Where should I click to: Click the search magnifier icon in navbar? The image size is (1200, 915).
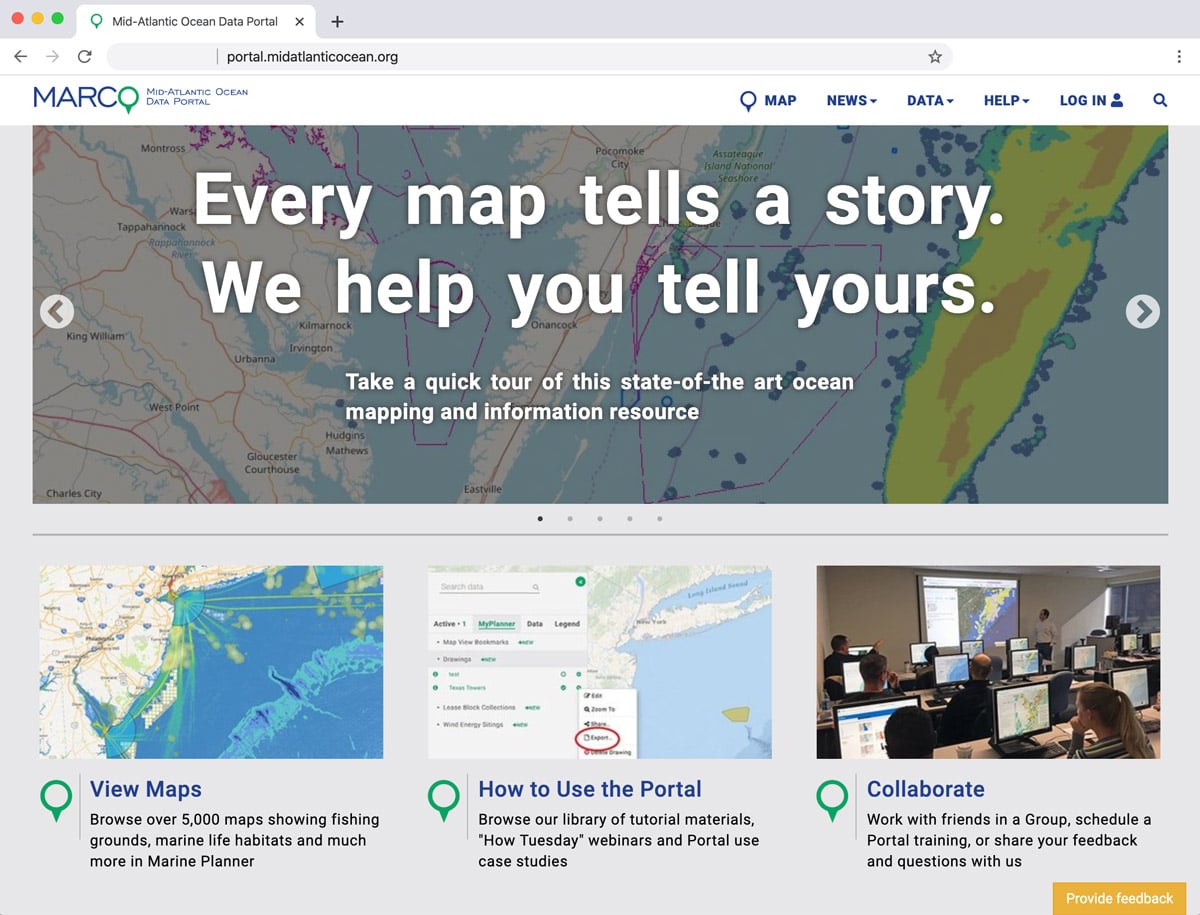click(1160, 100)
